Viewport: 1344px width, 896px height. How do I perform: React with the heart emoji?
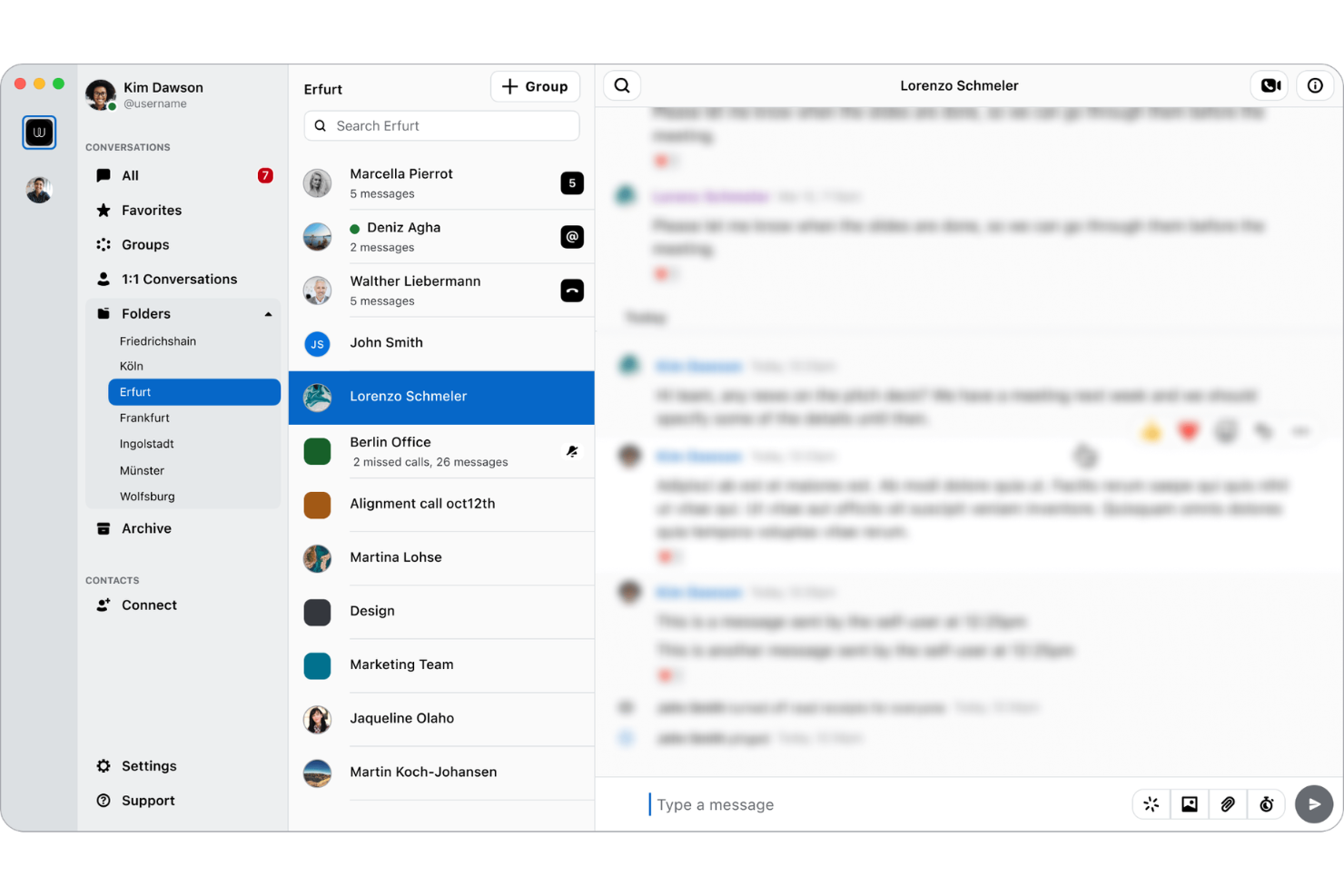[x=1188, y=431]
